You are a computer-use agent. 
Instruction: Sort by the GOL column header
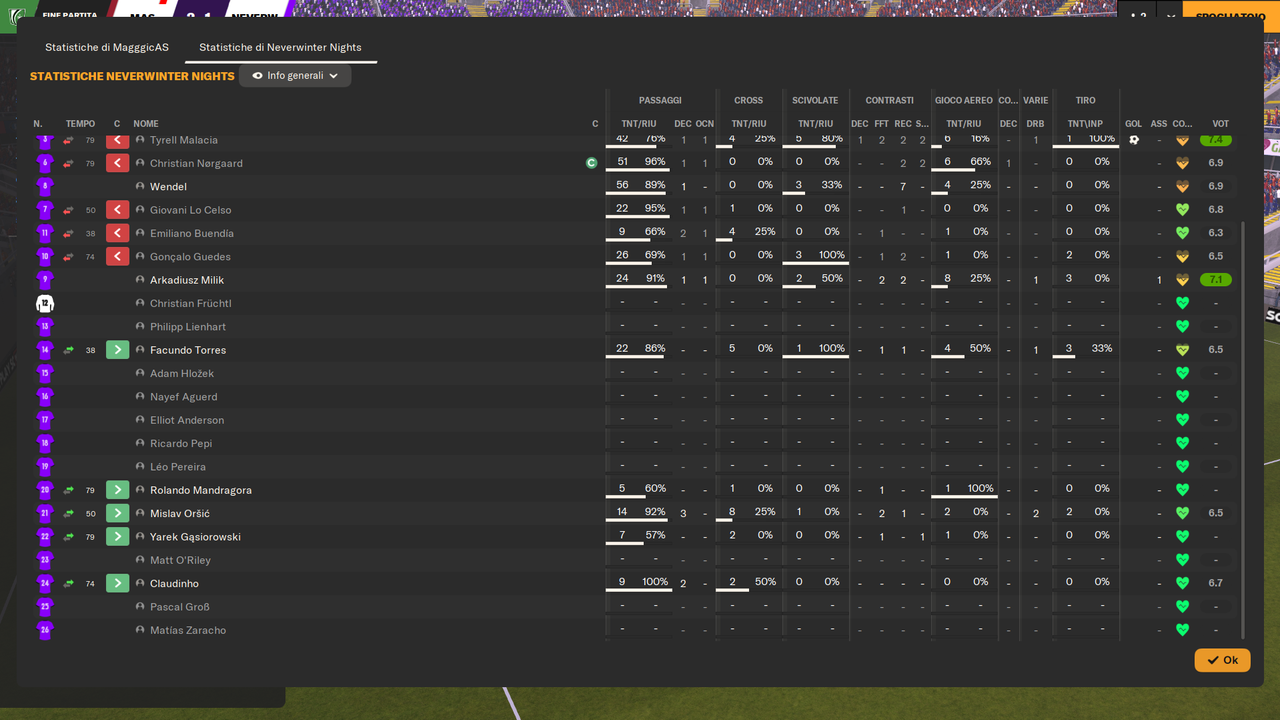1133,124
